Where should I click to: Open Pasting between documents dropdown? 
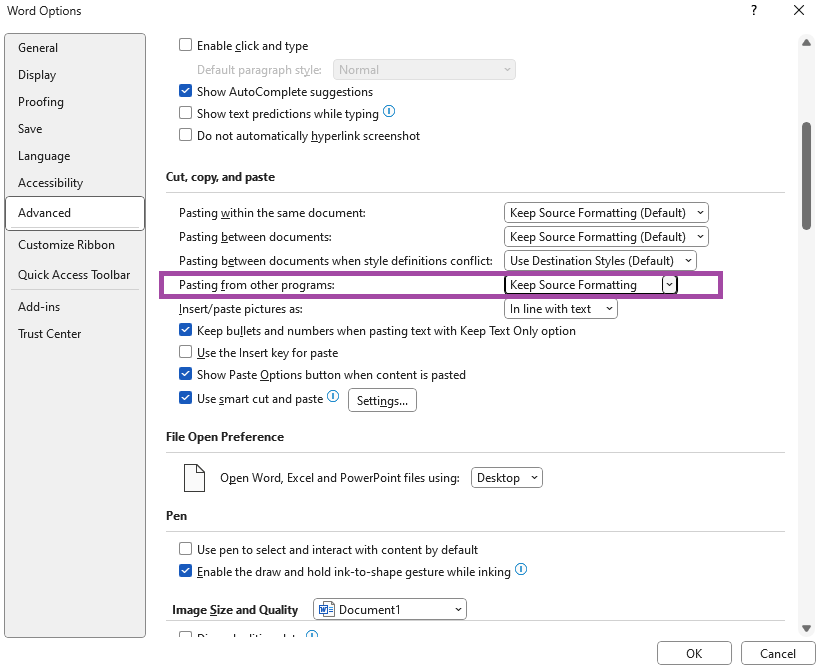[x=606, y=237]
